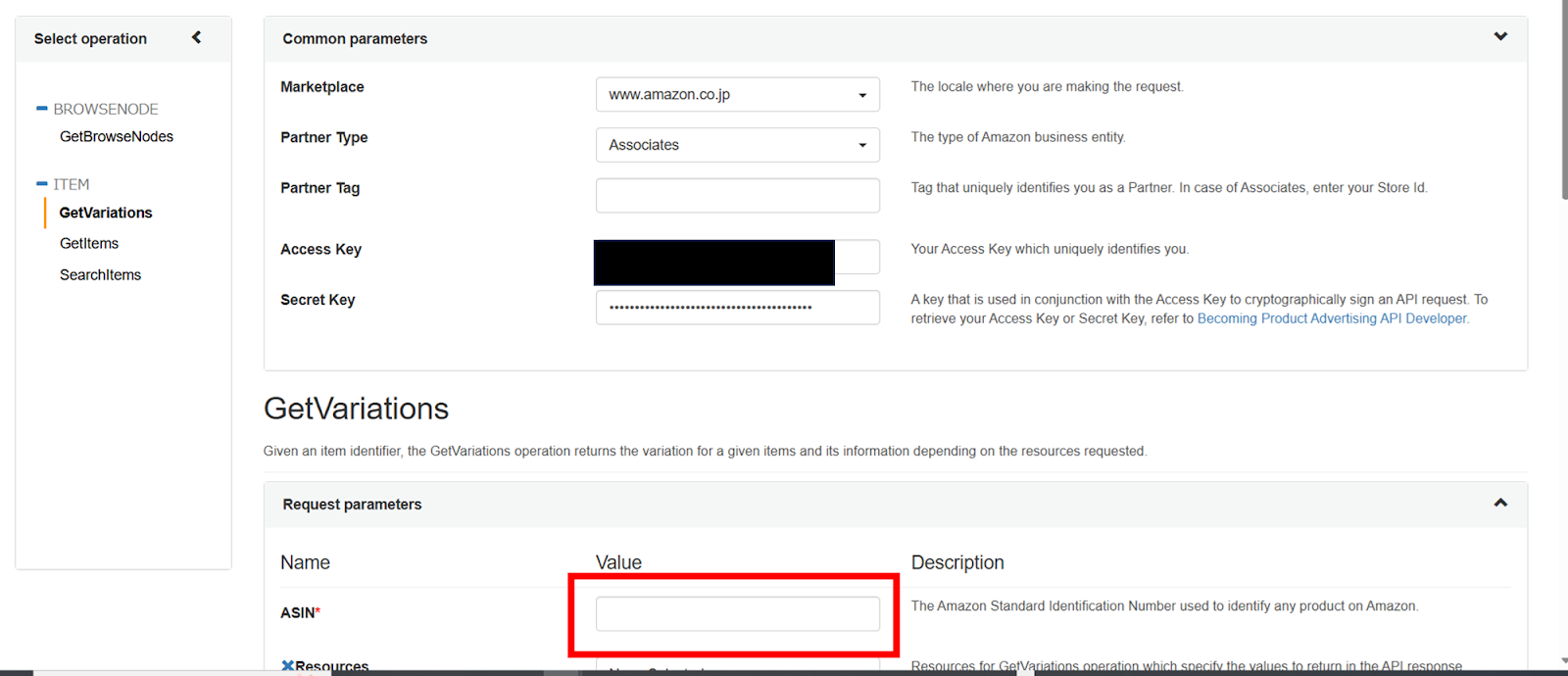The image size is (1568, 676).
Task: Click the GetVariations page heading
Action: tap(356, 409)
